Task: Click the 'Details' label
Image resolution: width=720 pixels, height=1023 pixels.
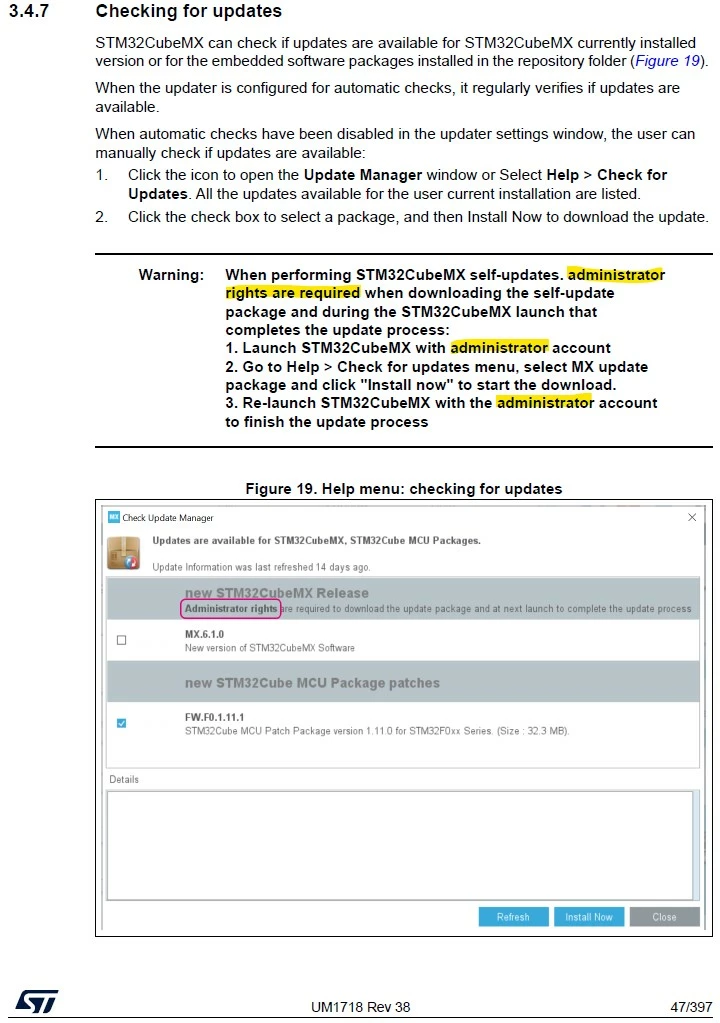Action: [124, 779]
